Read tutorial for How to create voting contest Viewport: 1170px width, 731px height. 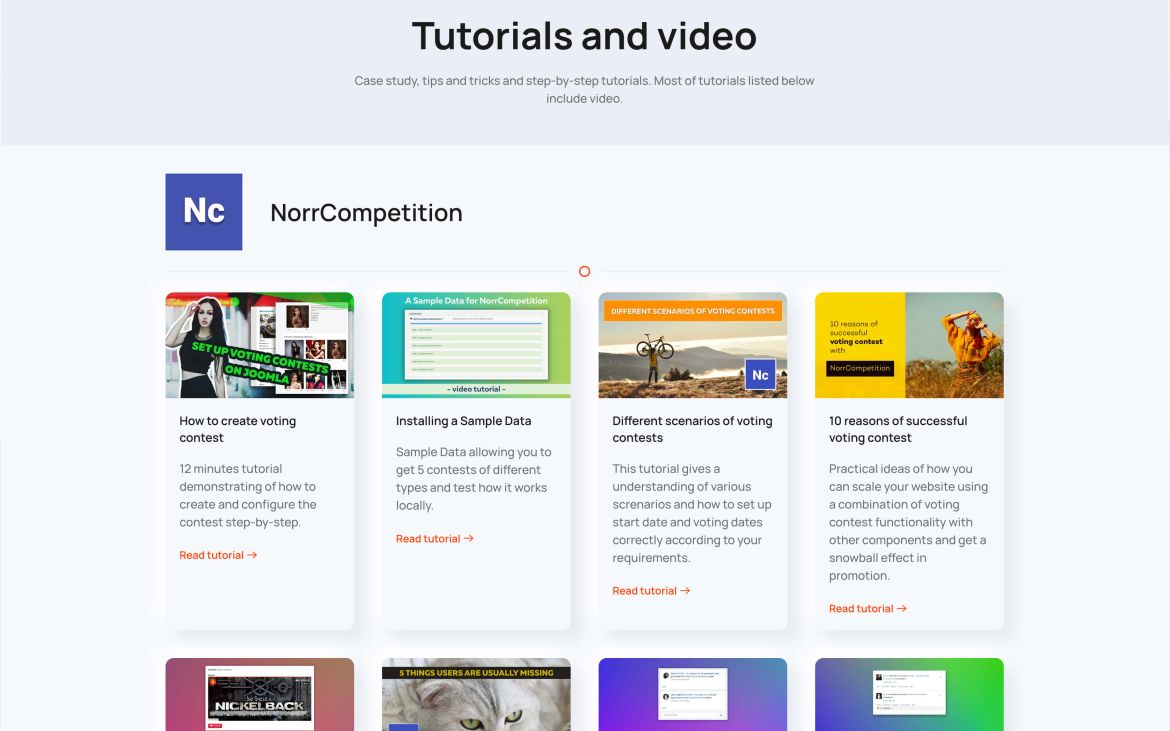coord(218,555)
